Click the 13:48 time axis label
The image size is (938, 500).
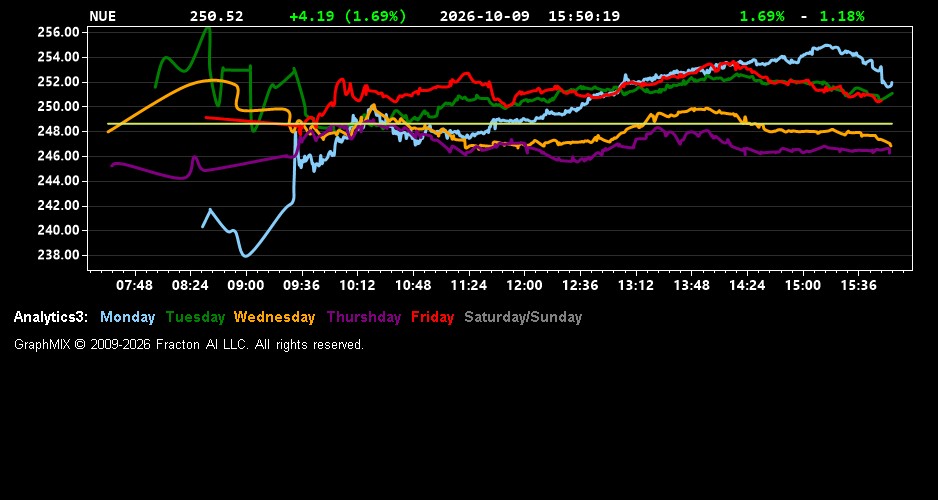point(692,285)
